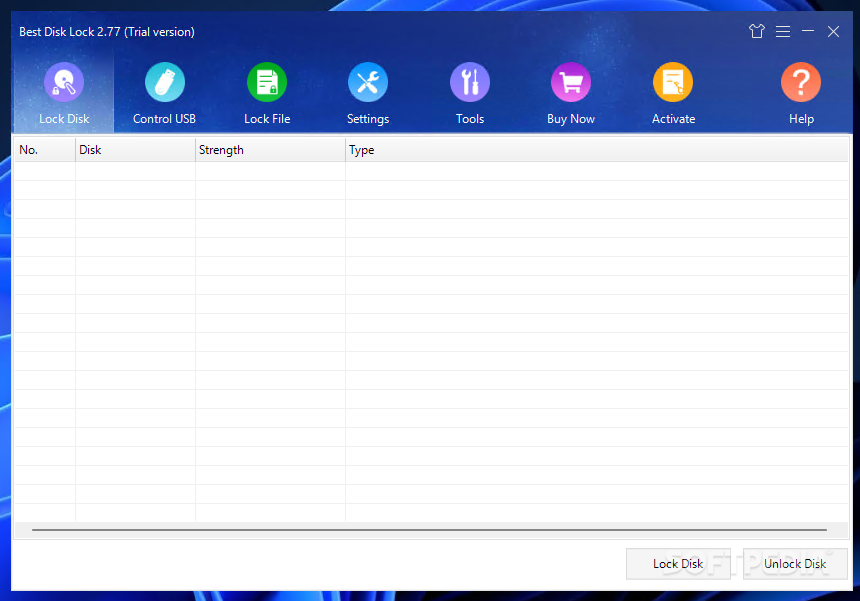This screenshot has width=860, height=601.
Task: Sort by the Type column header
Action: [x=597, y=150]
